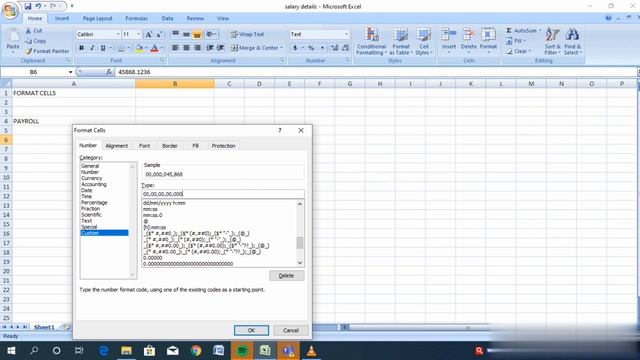The width and height of the screenshot is (640, 360).
Task: Open the Alignment group dialog launcher
Action: pyautogui.click(x=282, y=60)
